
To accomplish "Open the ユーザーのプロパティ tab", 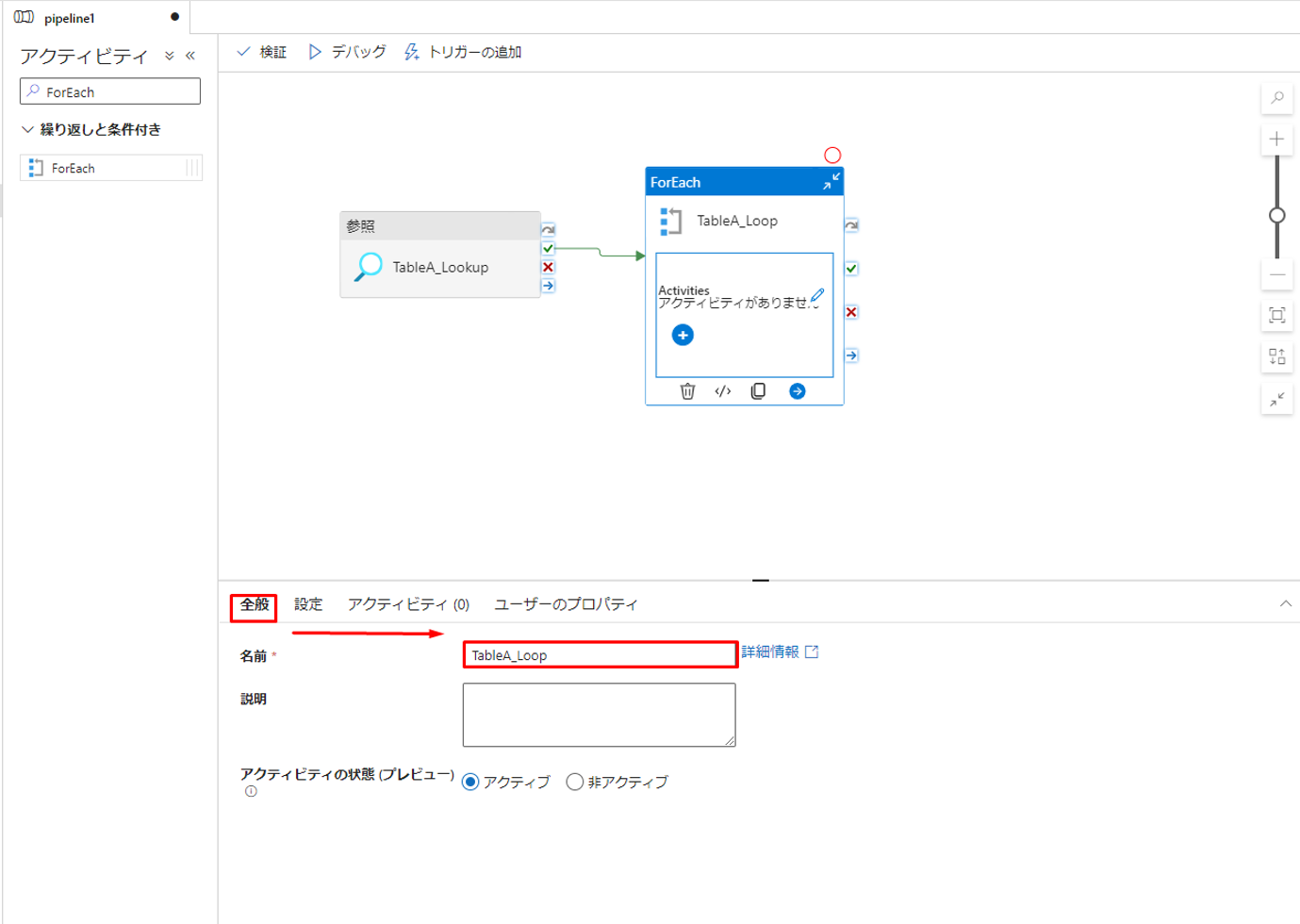I will pos(566,604).
